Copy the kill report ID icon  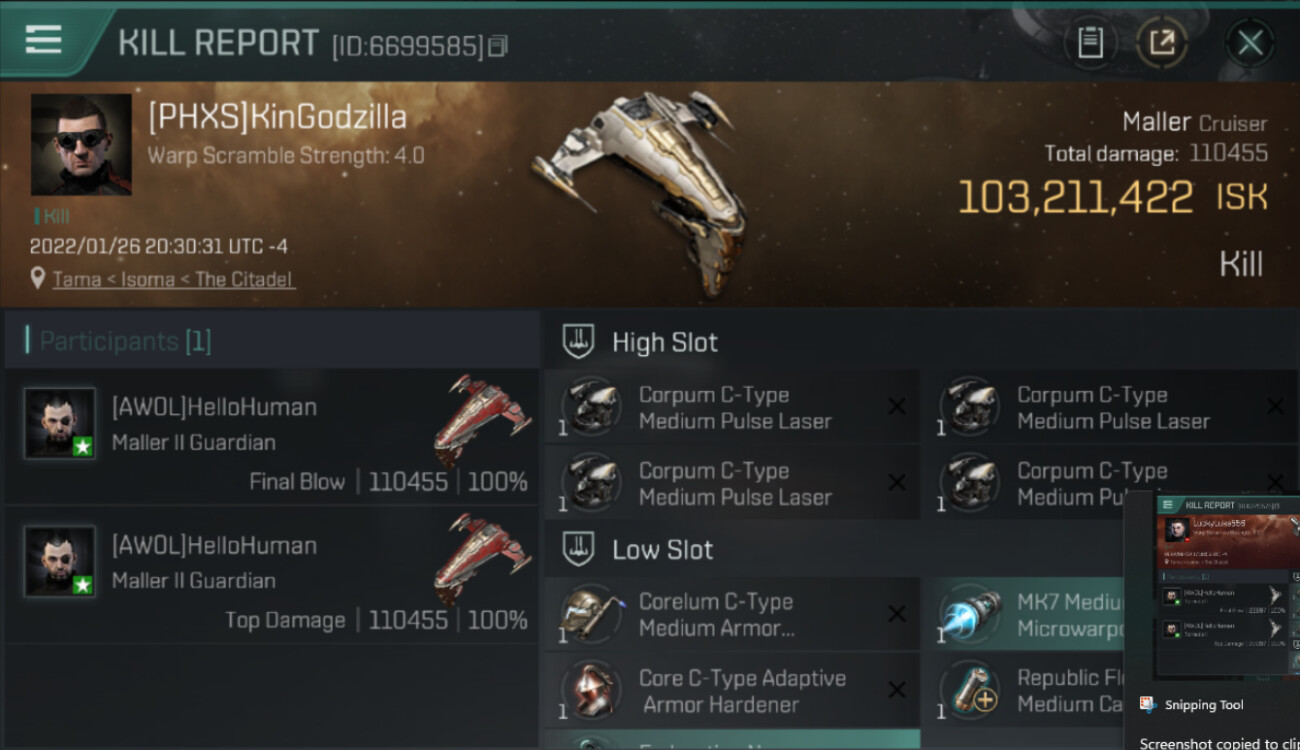(498, 46)
